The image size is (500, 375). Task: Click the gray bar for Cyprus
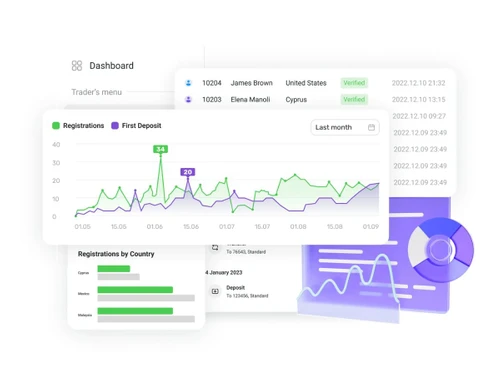[x=118, y=277]
